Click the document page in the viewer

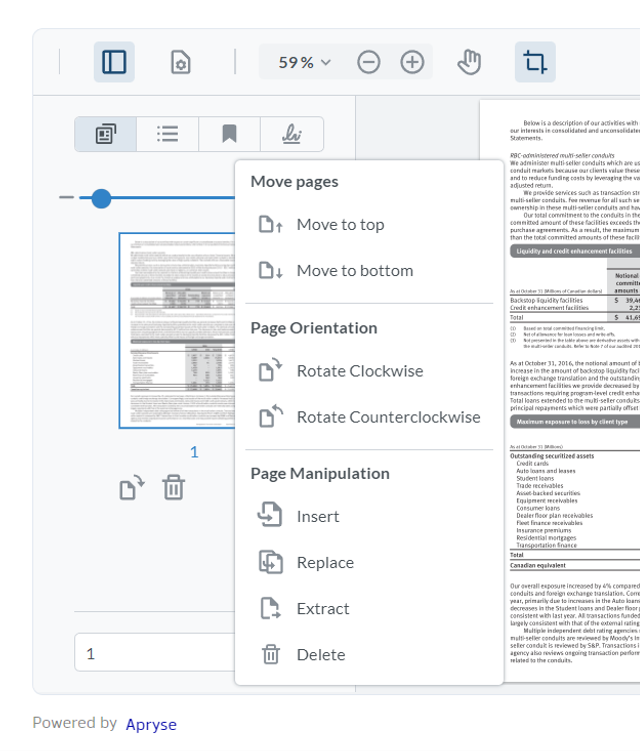[x=571, y=390]
